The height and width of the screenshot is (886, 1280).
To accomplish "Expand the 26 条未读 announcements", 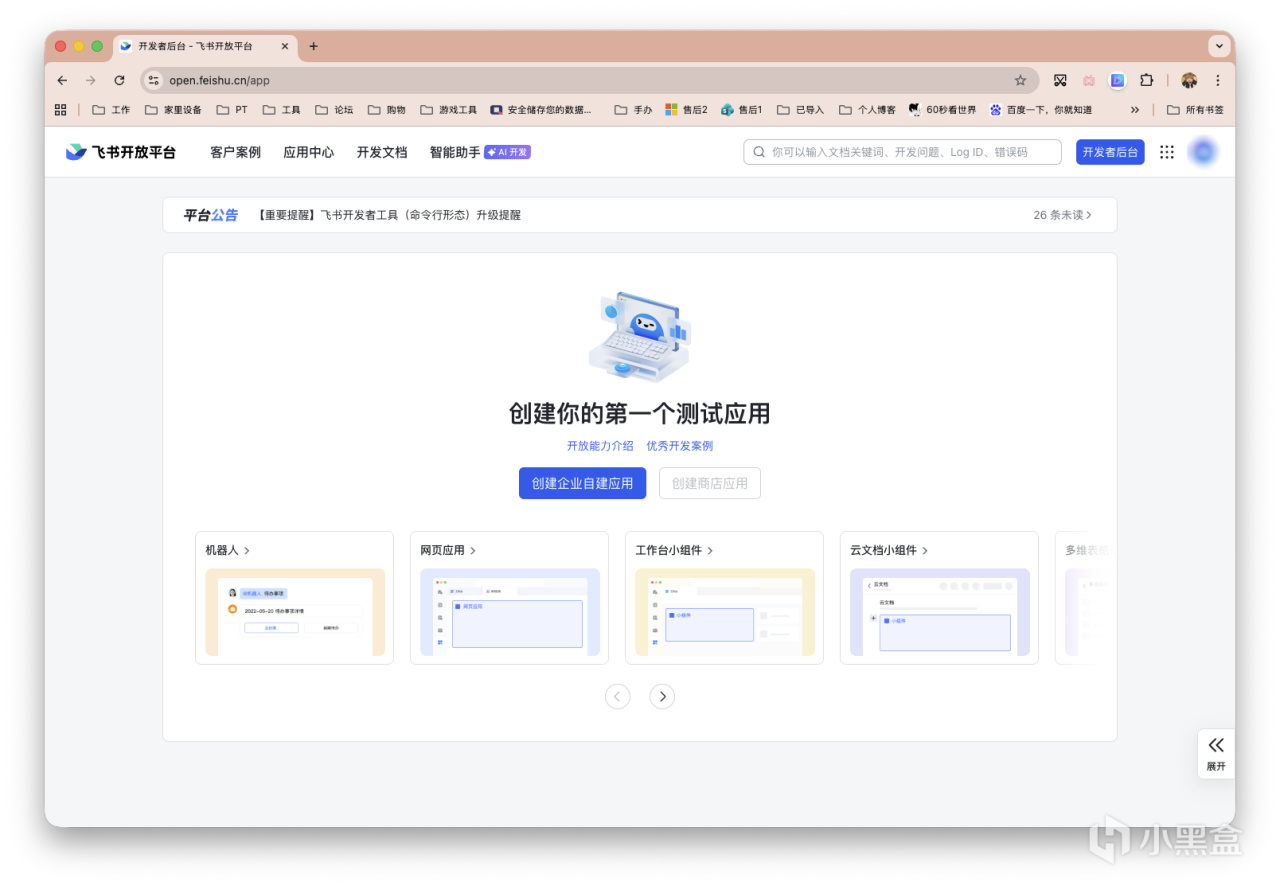I will click(1063, 215).
